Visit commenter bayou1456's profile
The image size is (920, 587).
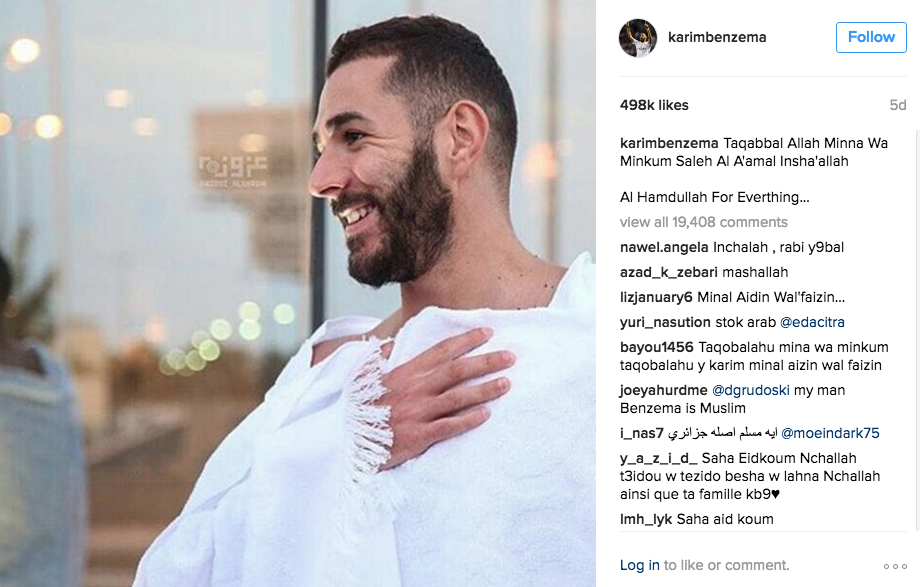tap(657, 347)
